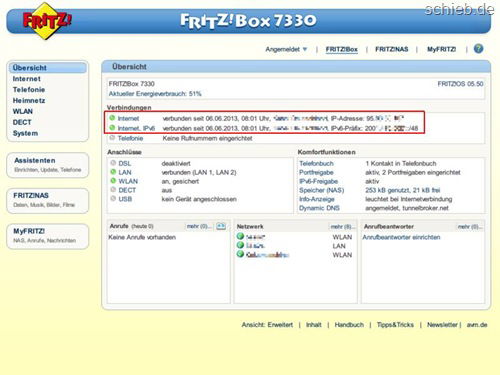The width and height of the screenshot is (500, 375).
Task: Open USB link under Anschlüsse
Action: tap(125, 199)
